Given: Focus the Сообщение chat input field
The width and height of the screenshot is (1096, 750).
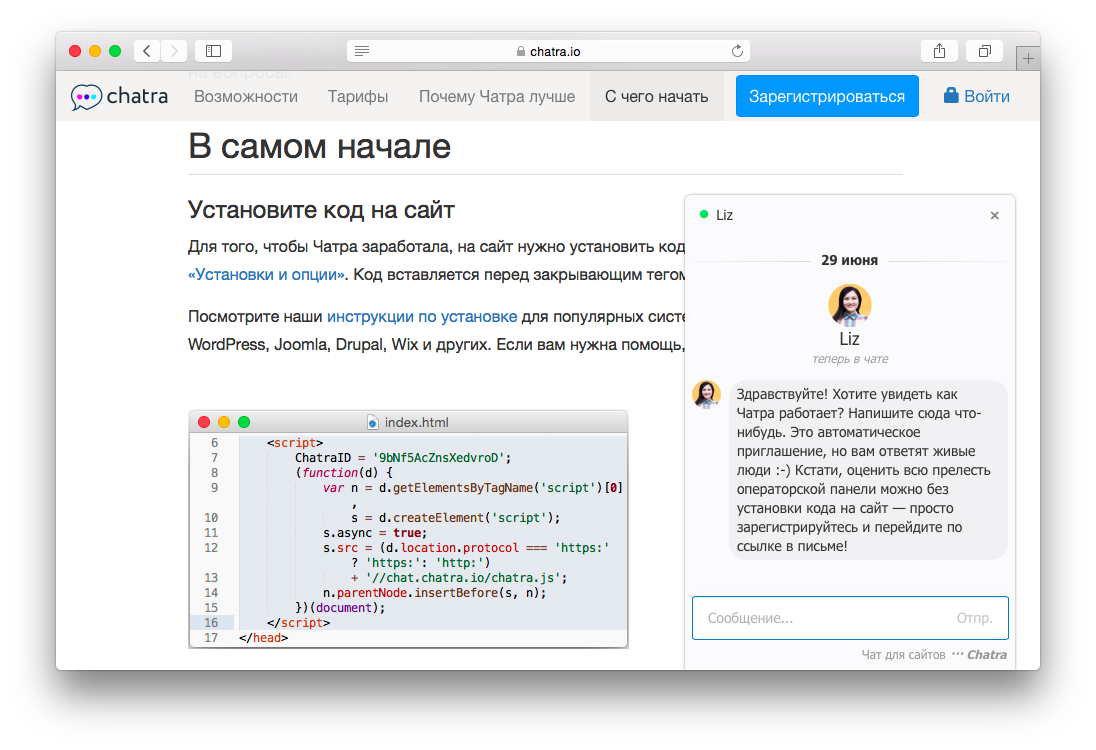Looking at the screenshot, I should tap(820, 618).
